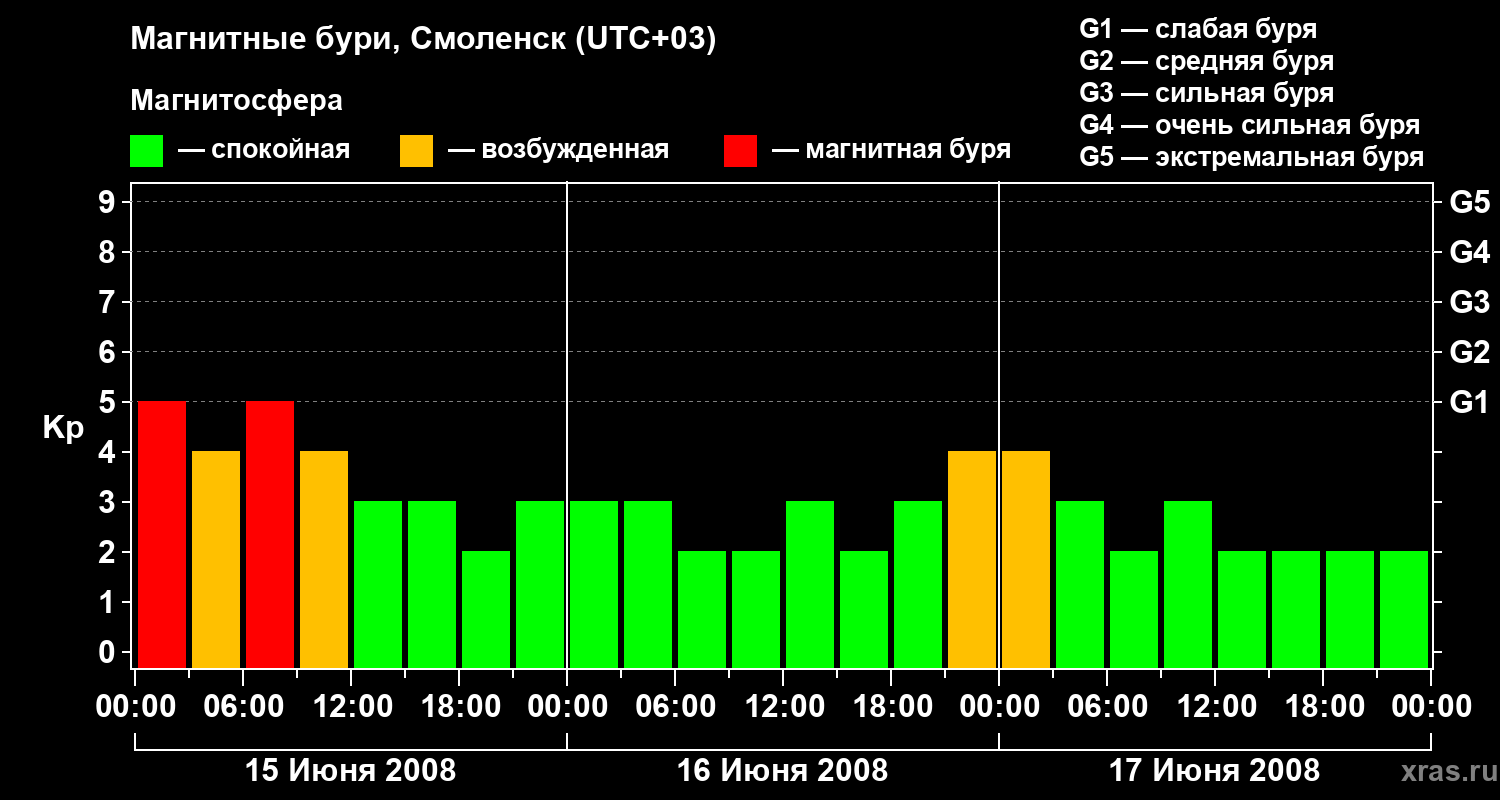Click the G1 label on right axis

coord(1470,403)
